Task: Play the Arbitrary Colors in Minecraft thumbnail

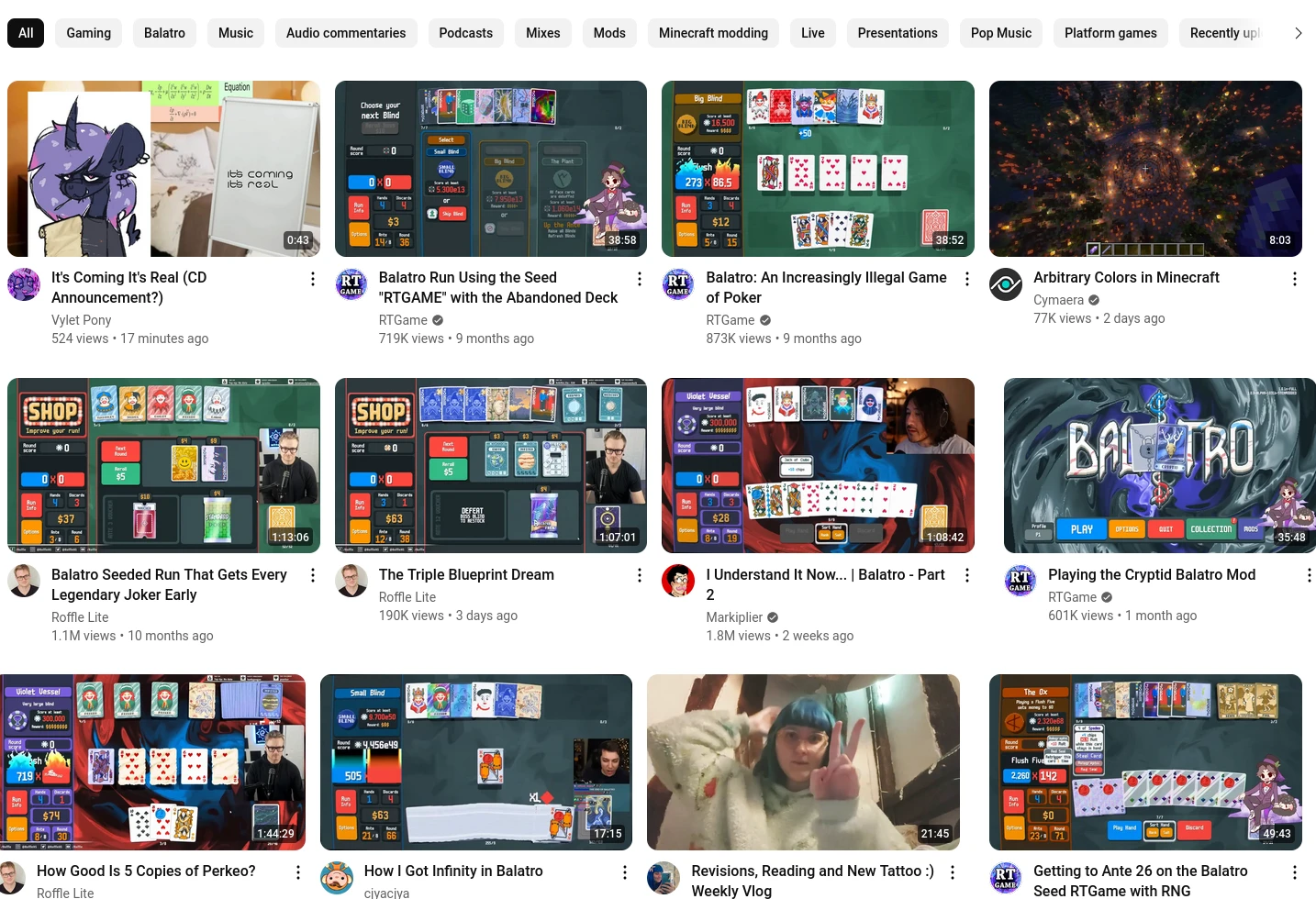Action: [1144, 169]
